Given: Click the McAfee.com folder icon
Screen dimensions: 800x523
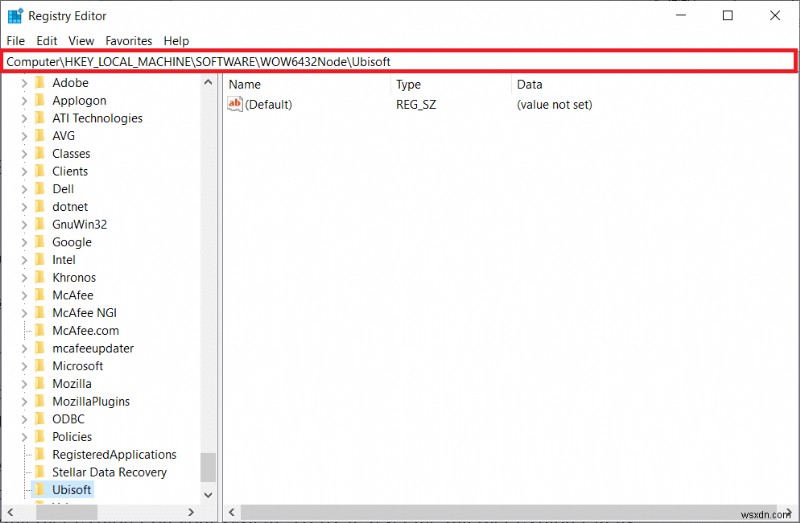Looking at the screenshot, I should [40, 330].
